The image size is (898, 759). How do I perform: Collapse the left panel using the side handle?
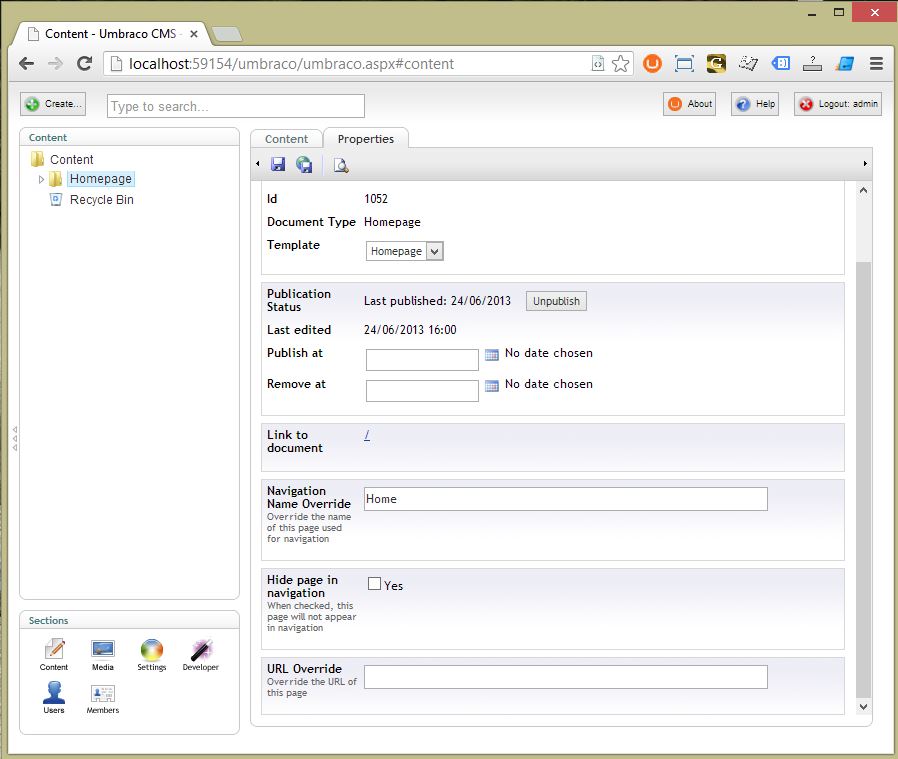click(x=15, y=438)
